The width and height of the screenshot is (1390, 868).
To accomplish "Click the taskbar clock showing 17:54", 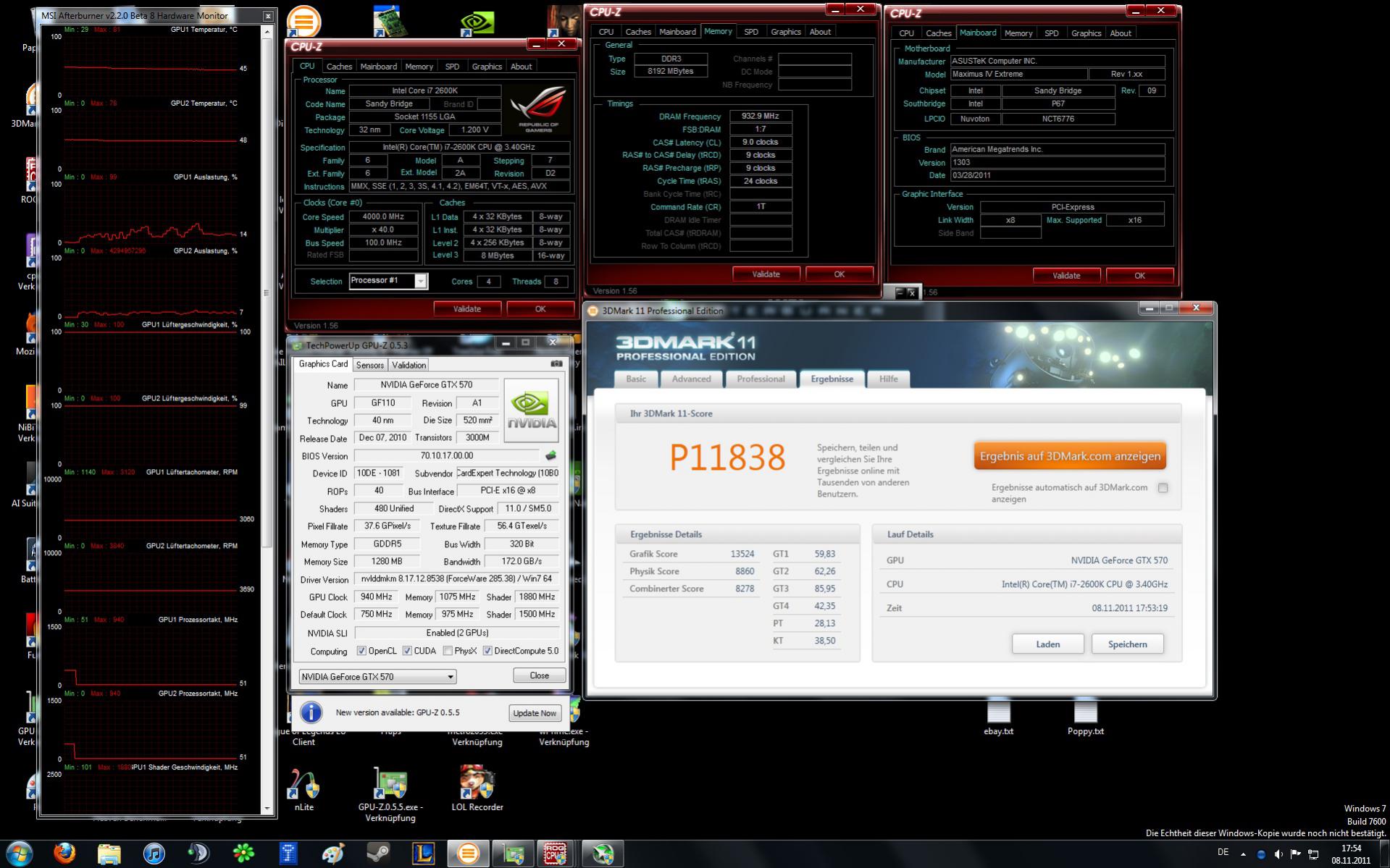I will pos(1350,854).
